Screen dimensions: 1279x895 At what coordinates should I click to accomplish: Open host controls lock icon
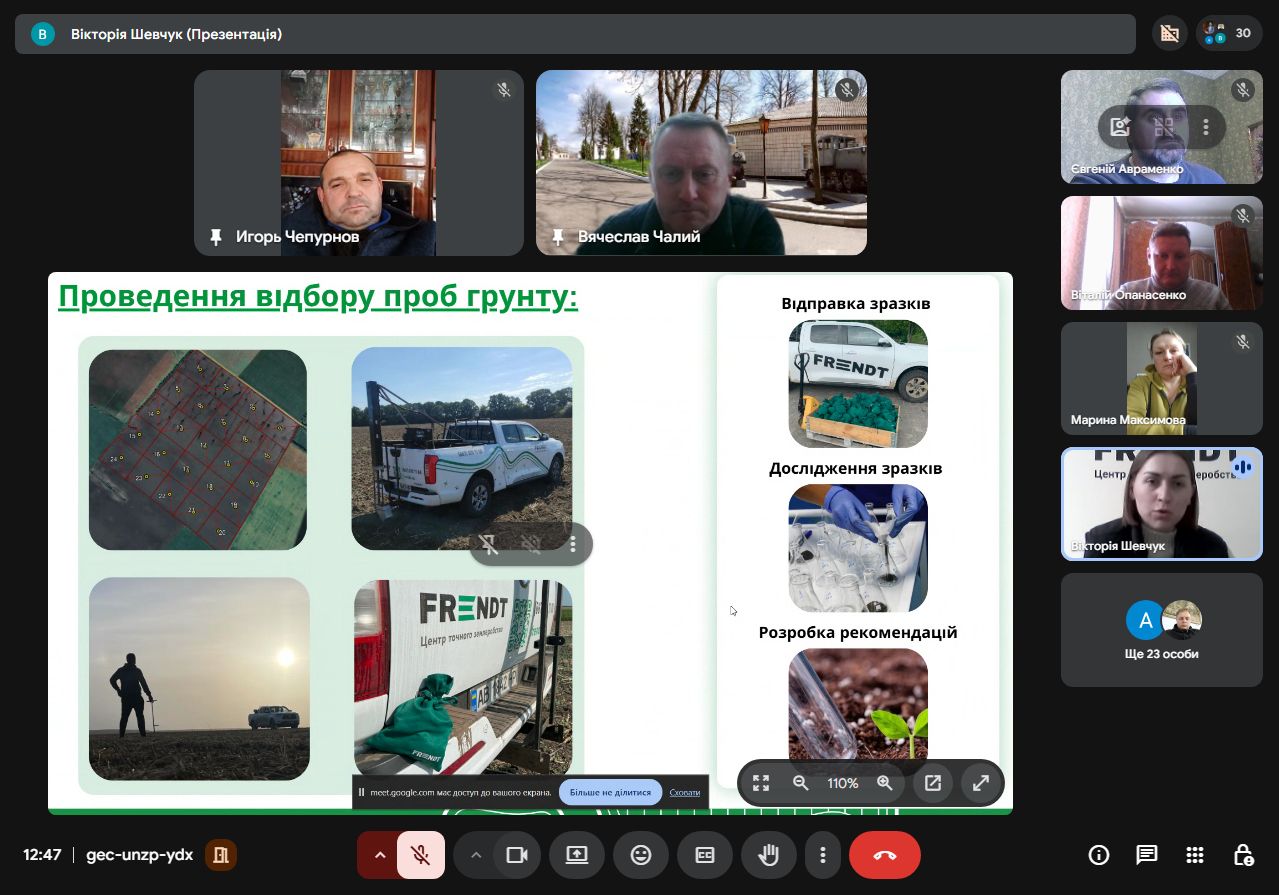pos(1243,855)
